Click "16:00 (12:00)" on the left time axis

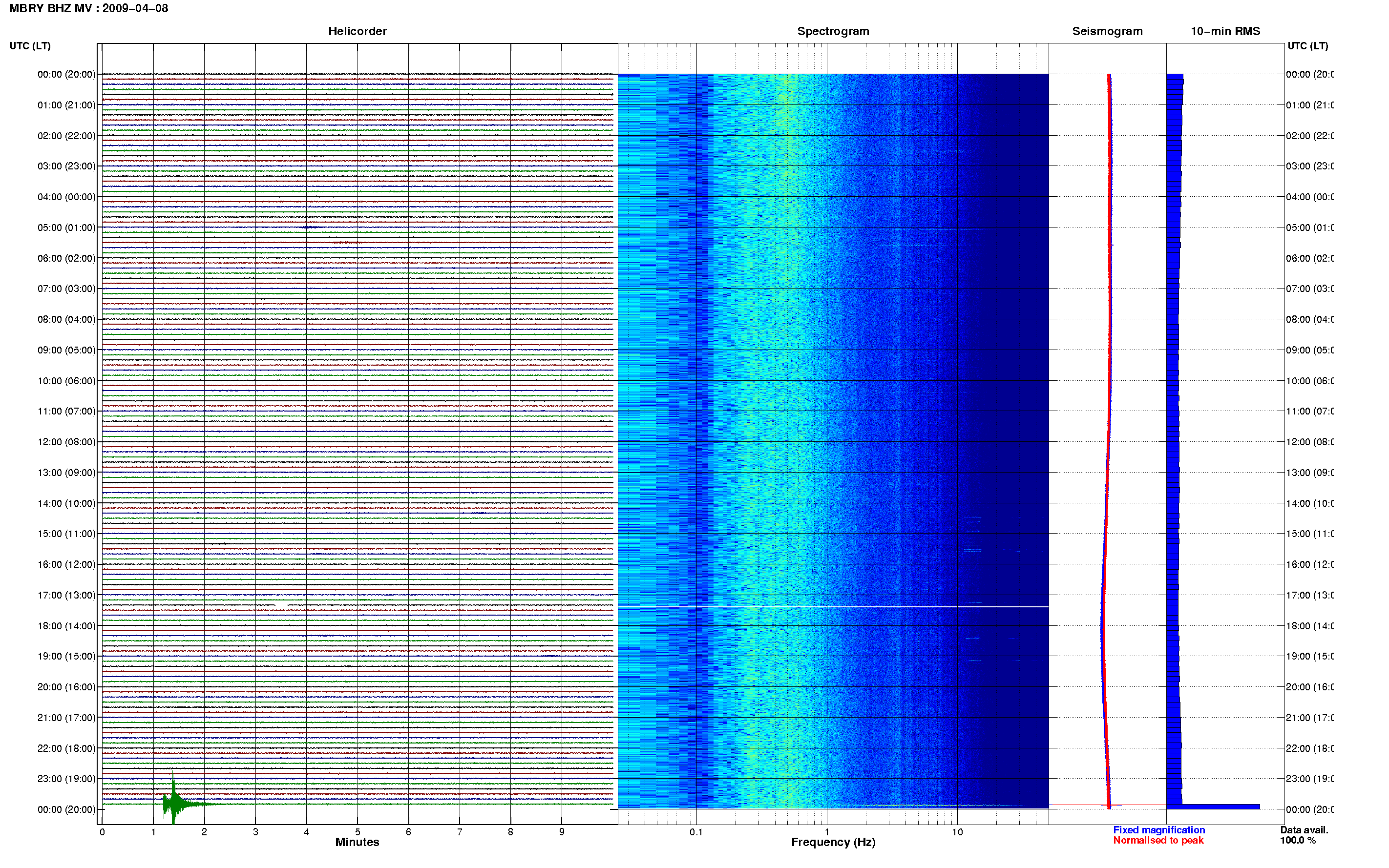tap(66, 564)
